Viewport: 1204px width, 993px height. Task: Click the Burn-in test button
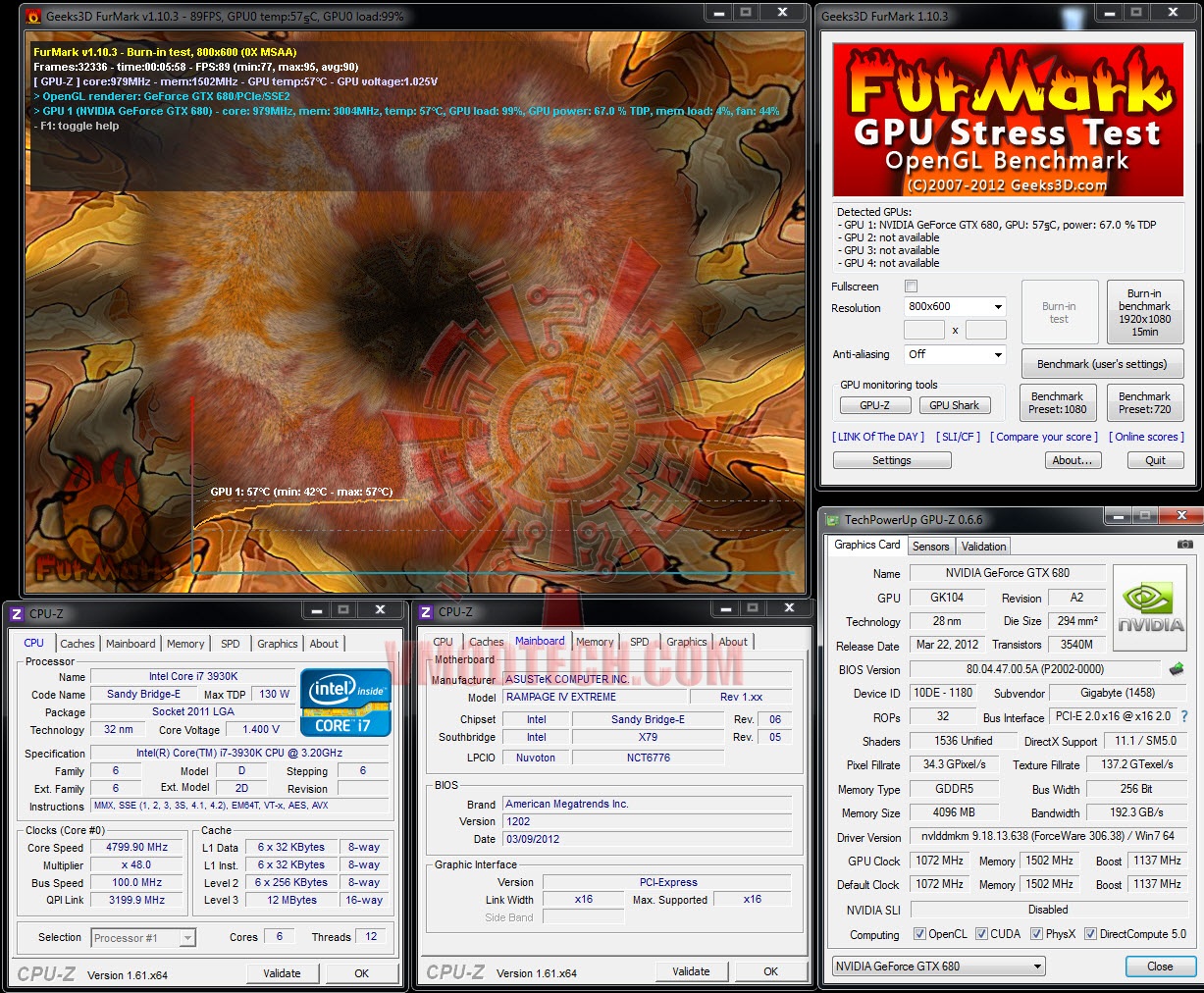click(1059, 312)
